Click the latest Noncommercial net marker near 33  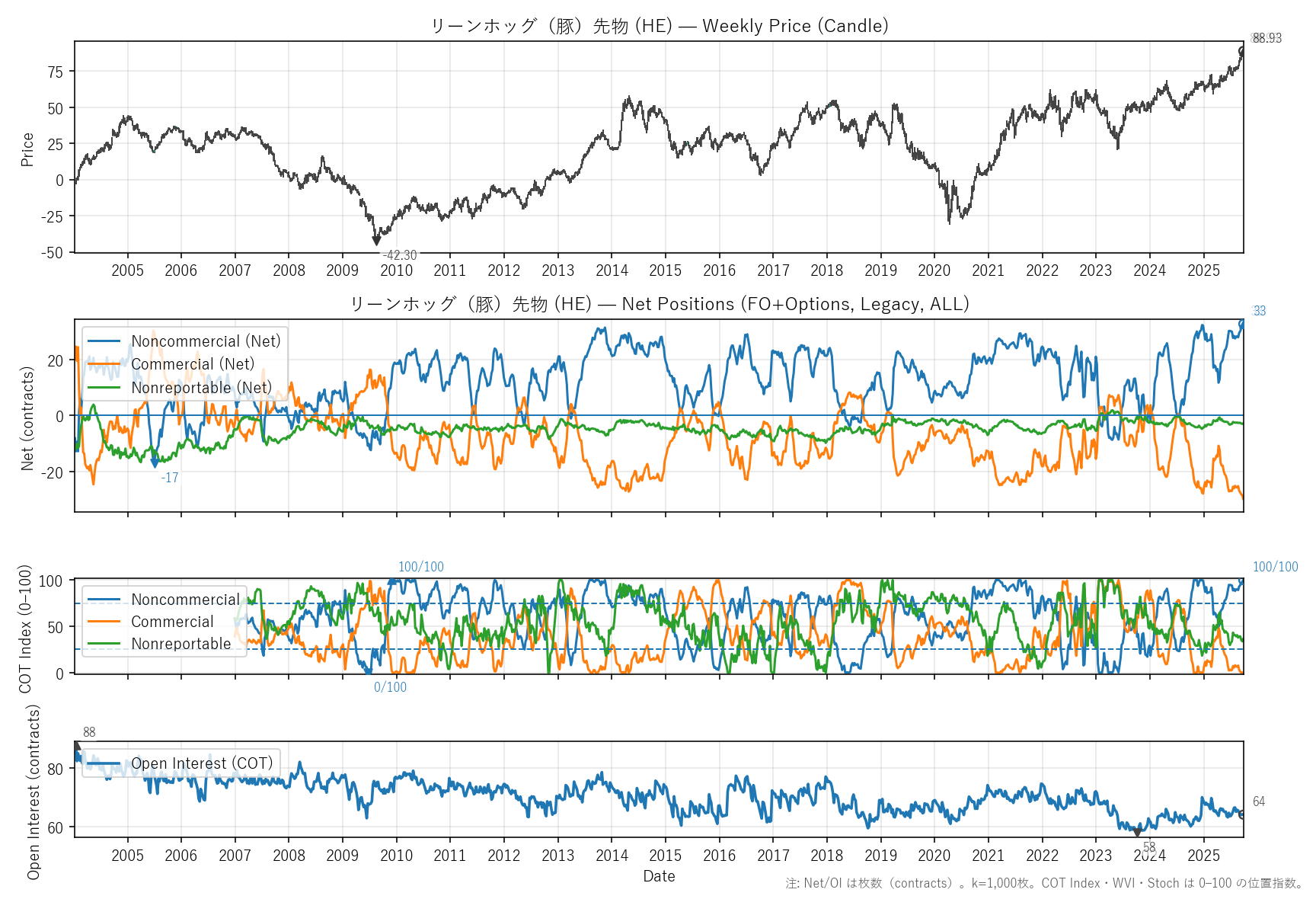pyautogui.click(x=1242, y=324)
